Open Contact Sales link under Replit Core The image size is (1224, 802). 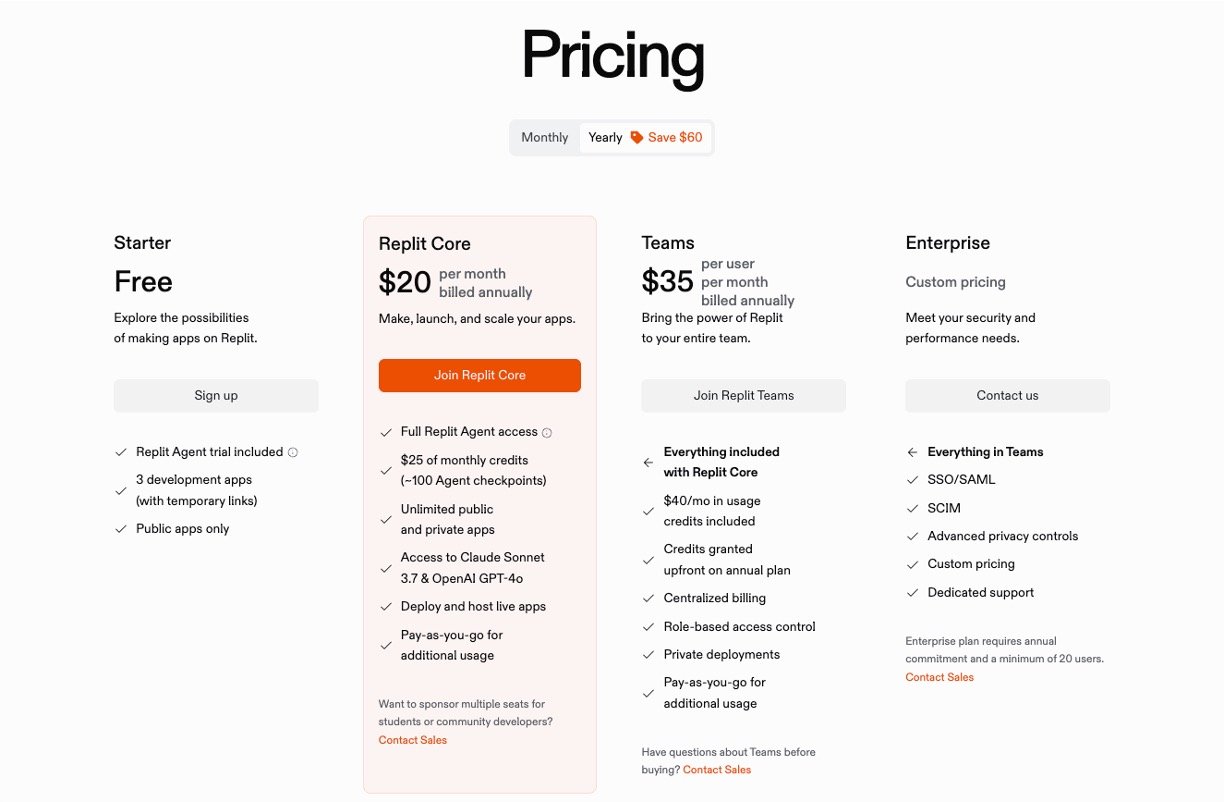click(412, 740)
